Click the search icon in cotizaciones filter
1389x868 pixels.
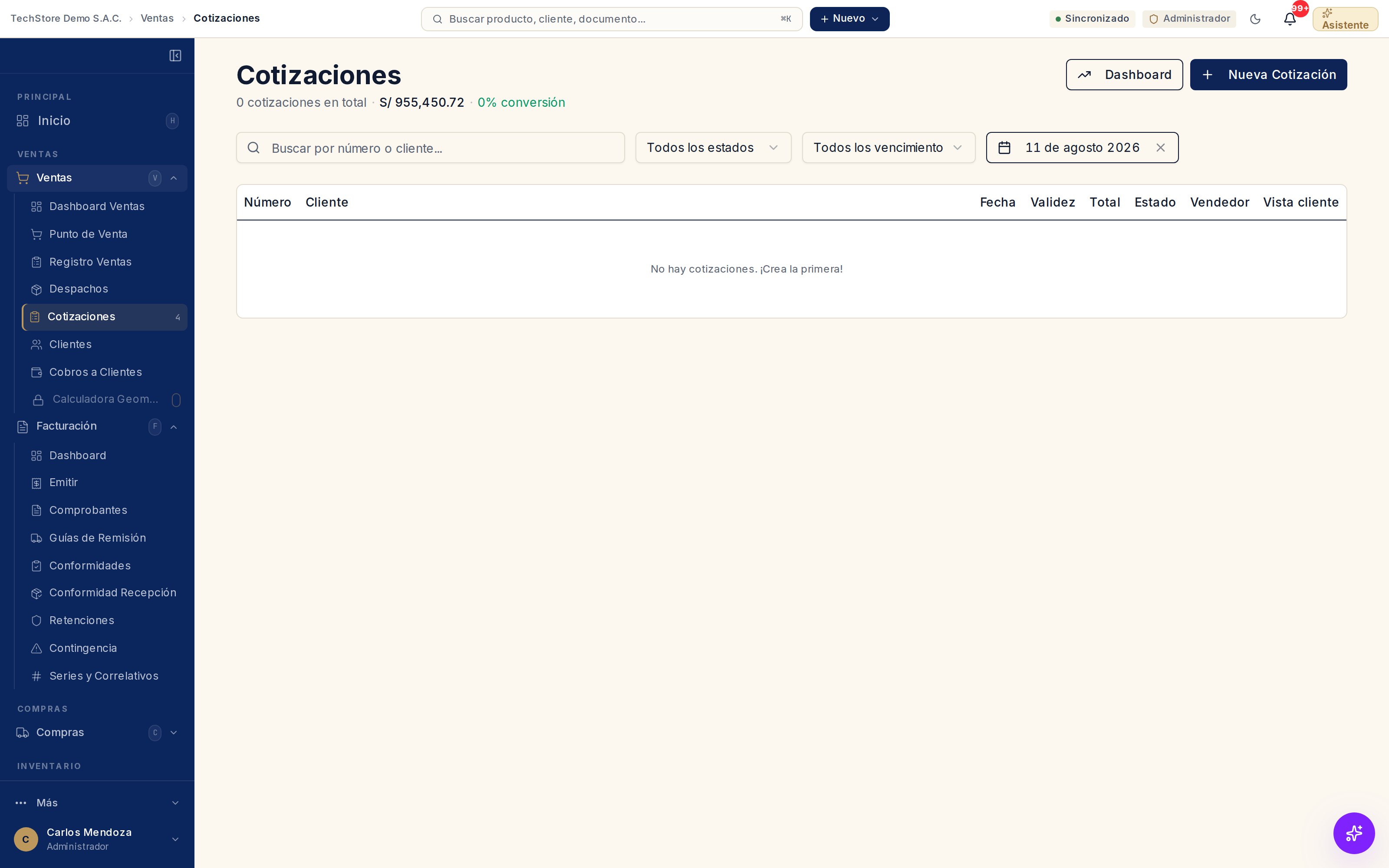point(253,148)
